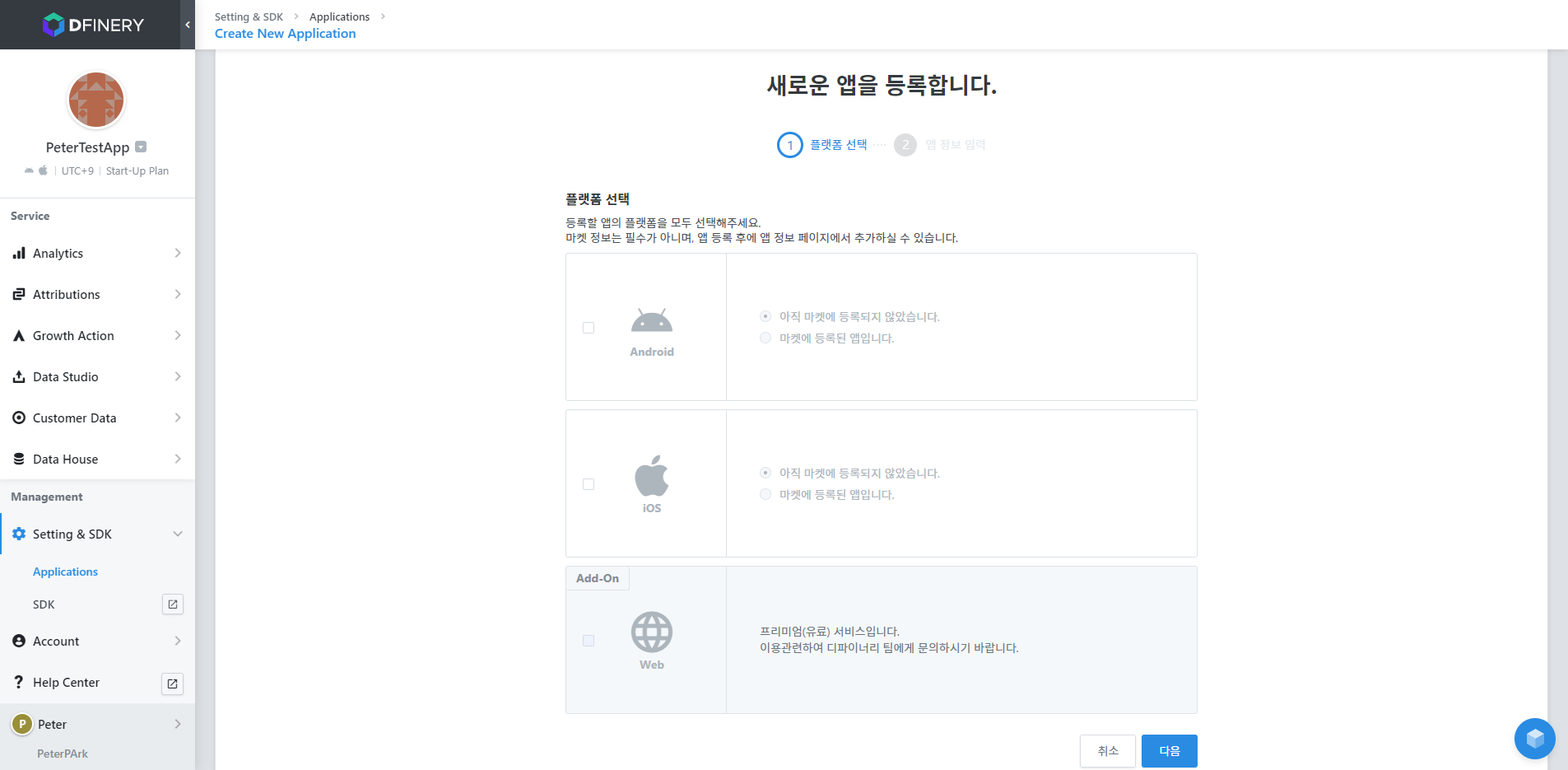1568x770 pixels.
Task: Click the Add-On tag label
Action: pos(598,578)
